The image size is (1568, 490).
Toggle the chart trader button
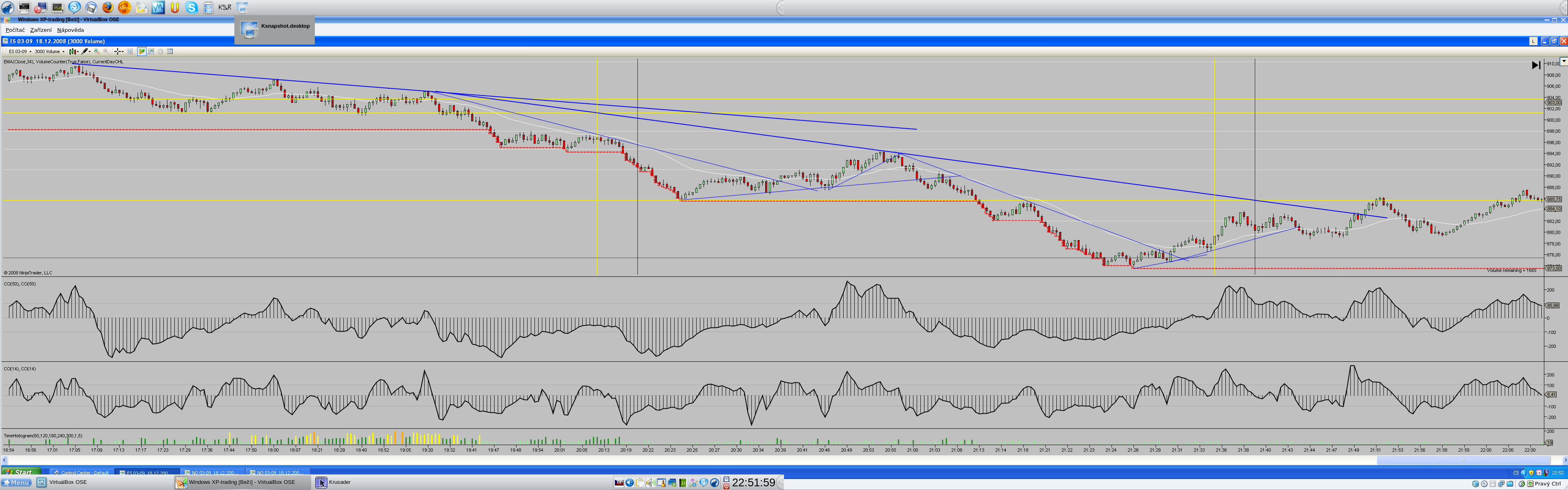point(142,52)
